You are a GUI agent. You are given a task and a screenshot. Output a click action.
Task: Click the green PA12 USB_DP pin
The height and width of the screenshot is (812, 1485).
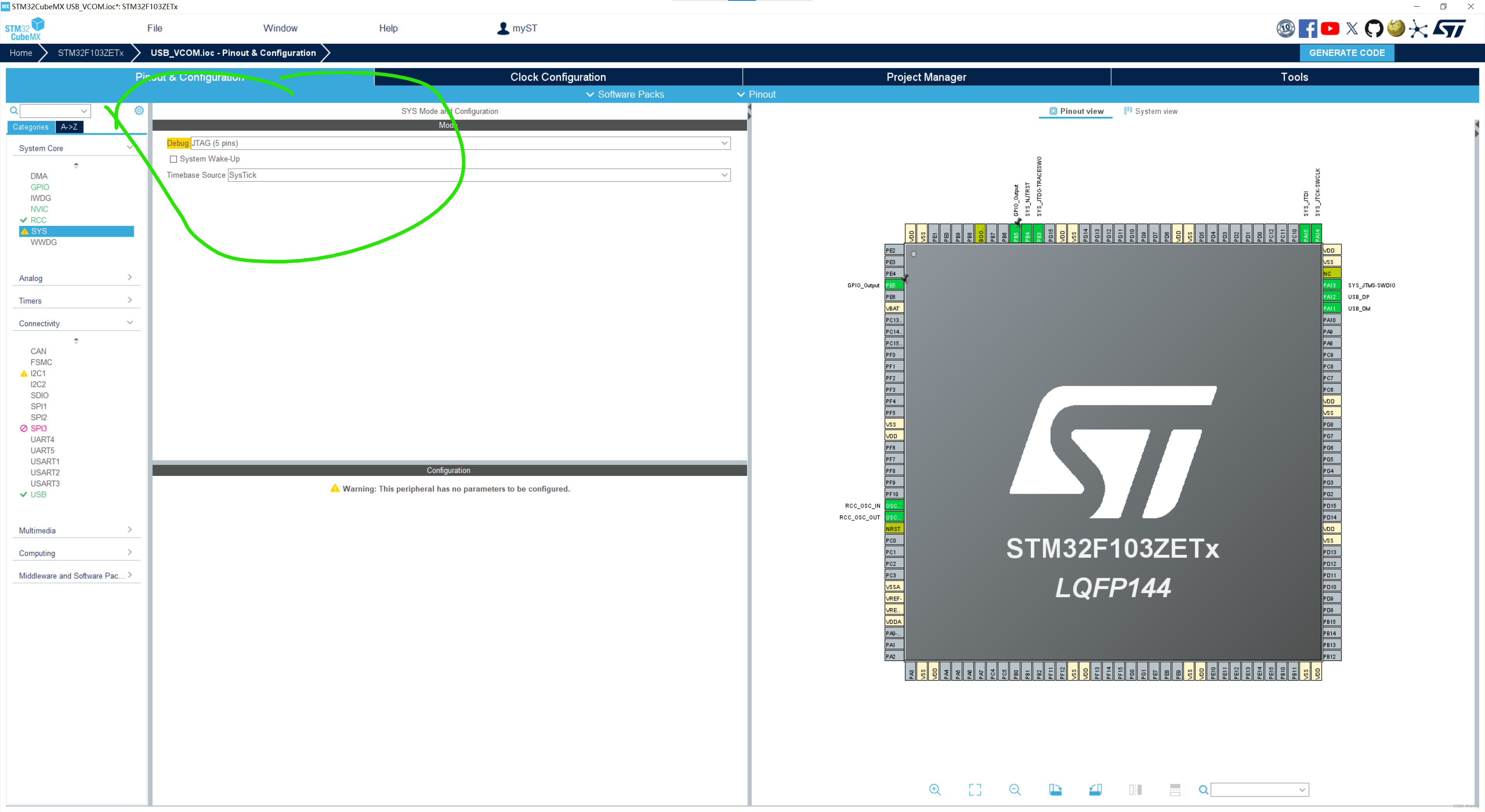[1330, 297]
